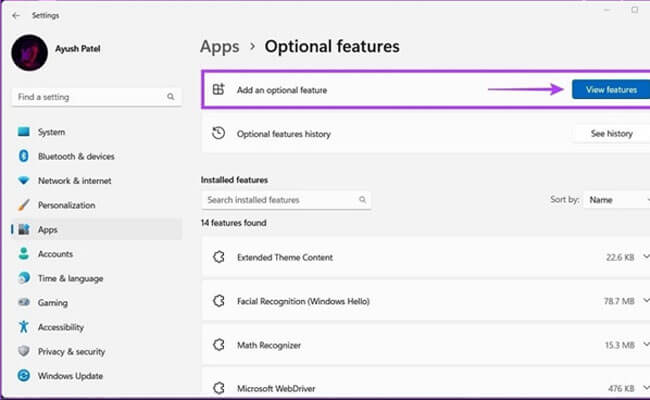Click the Personalization paintbrush icon

click(x=24, y=205)
